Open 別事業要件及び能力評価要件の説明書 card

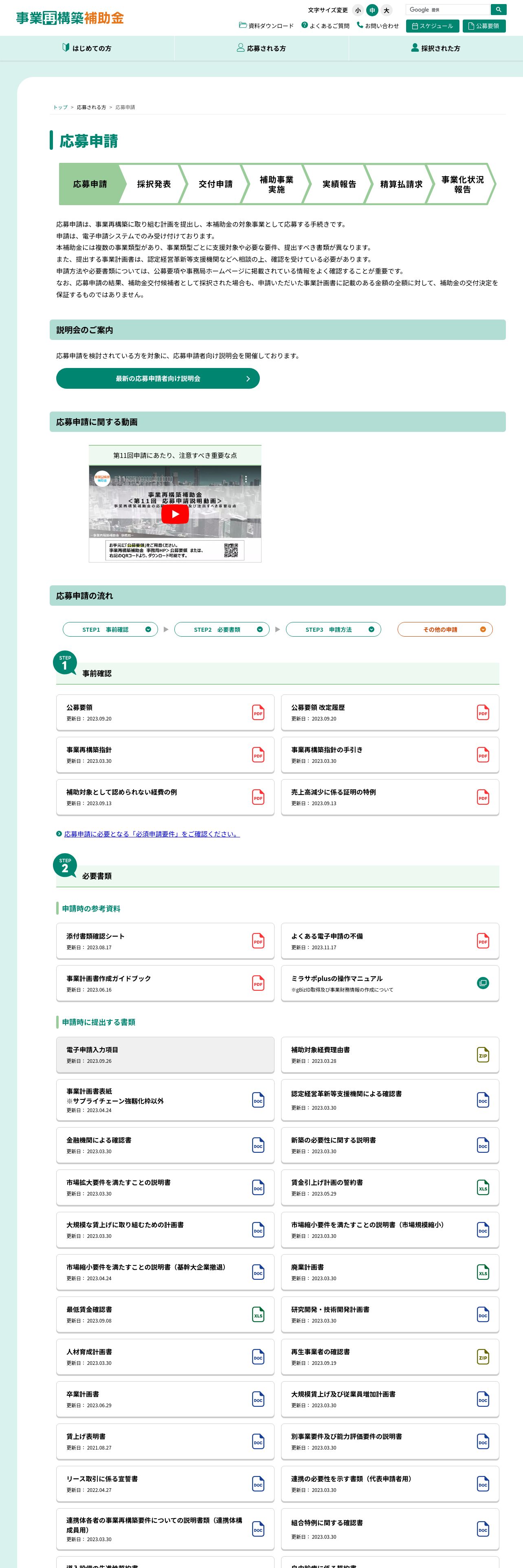390,1441
